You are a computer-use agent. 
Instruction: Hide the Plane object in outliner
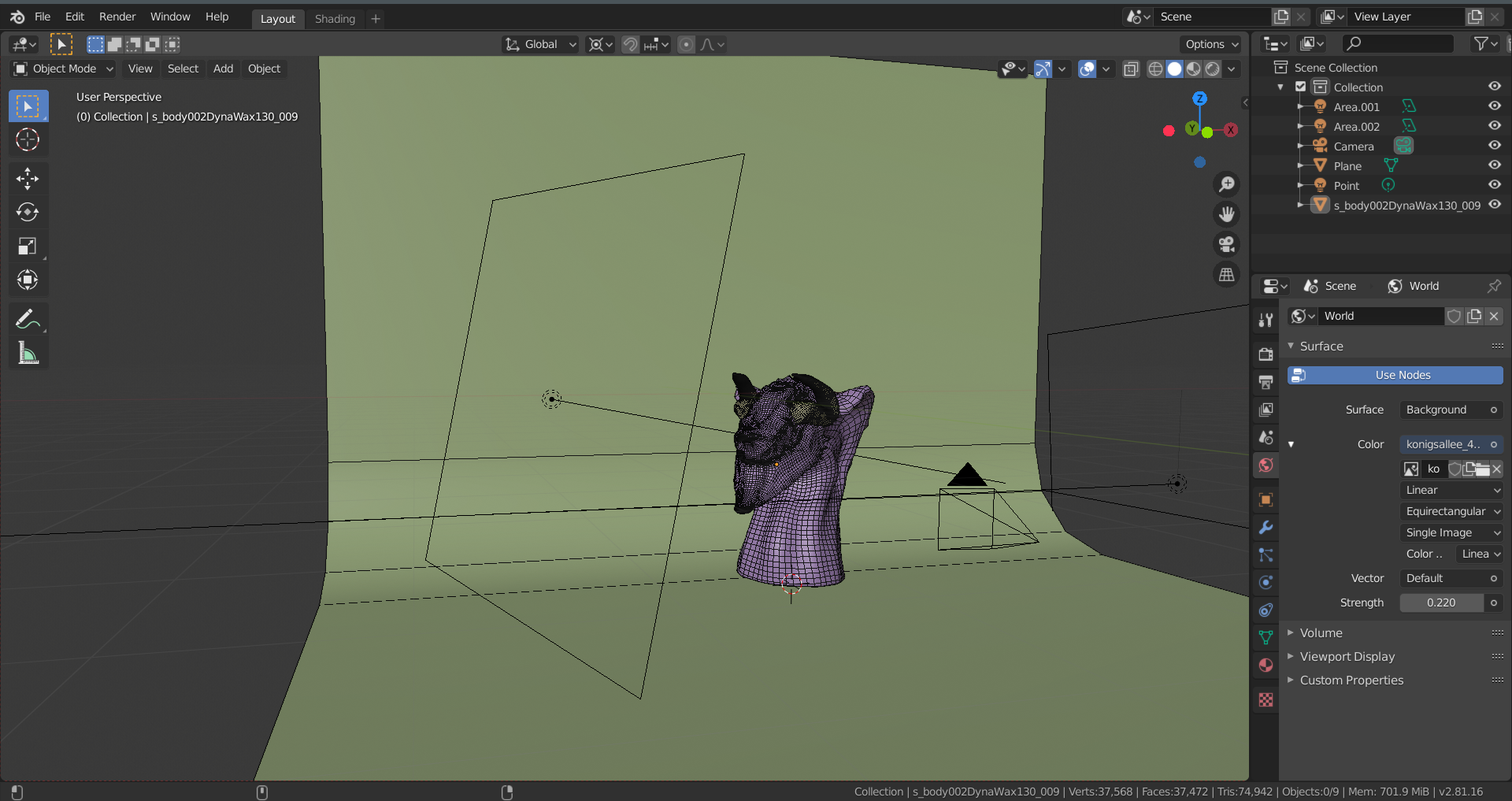pos(1495,165)
